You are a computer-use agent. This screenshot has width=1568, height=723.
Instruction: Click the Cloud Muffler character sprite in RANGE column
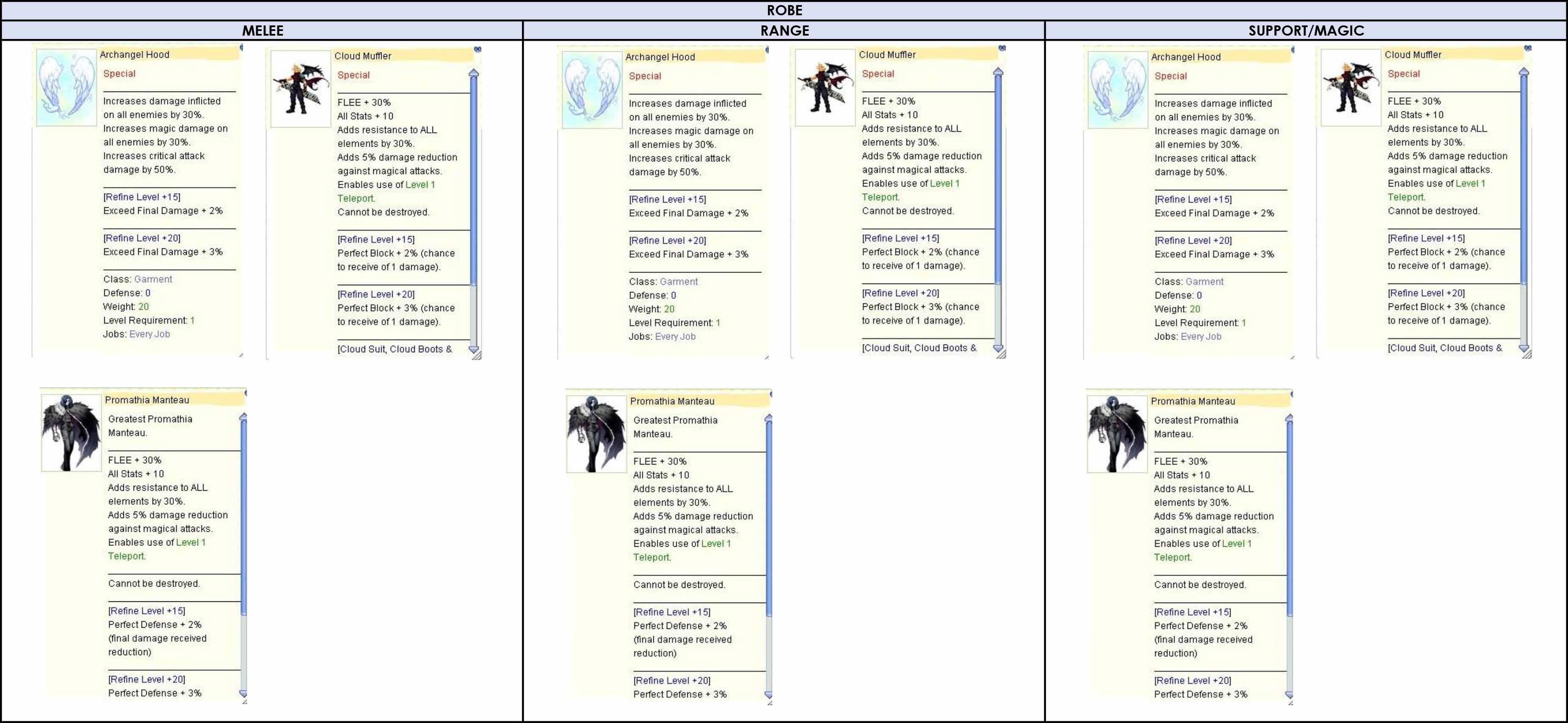[825, 88]
